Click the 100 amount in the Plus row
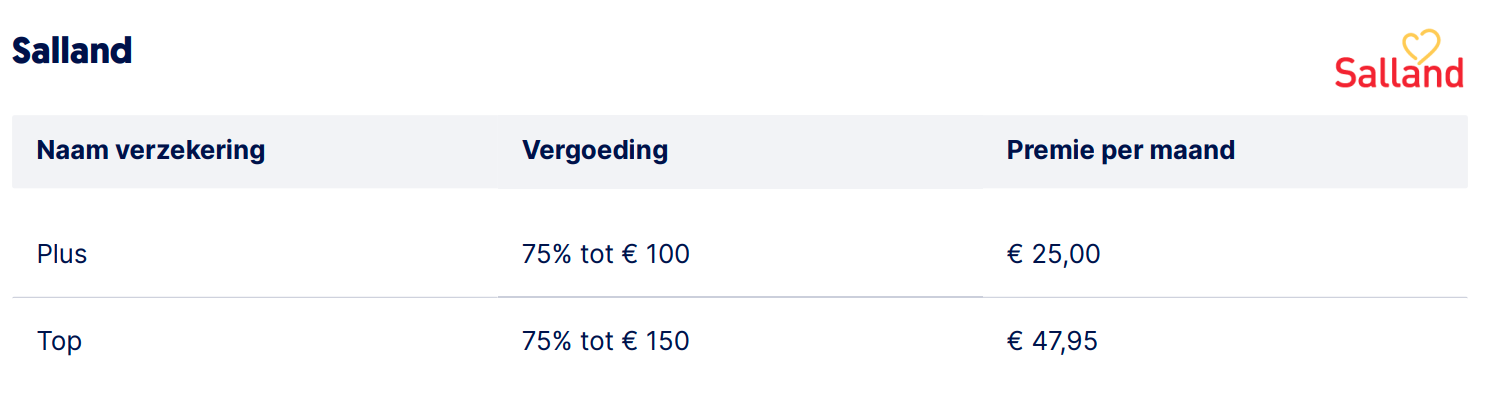Screen dimensions: 1506x406 668,254
